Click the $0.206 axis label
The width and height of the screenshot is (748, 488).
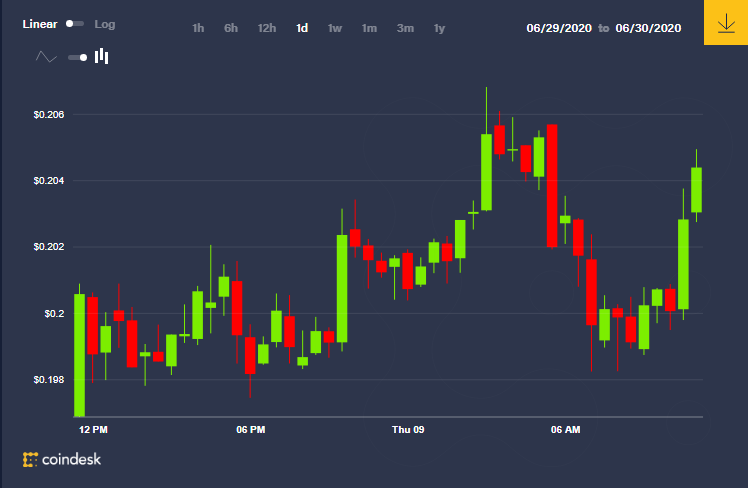pyautogui.click(x=49, y=114)
